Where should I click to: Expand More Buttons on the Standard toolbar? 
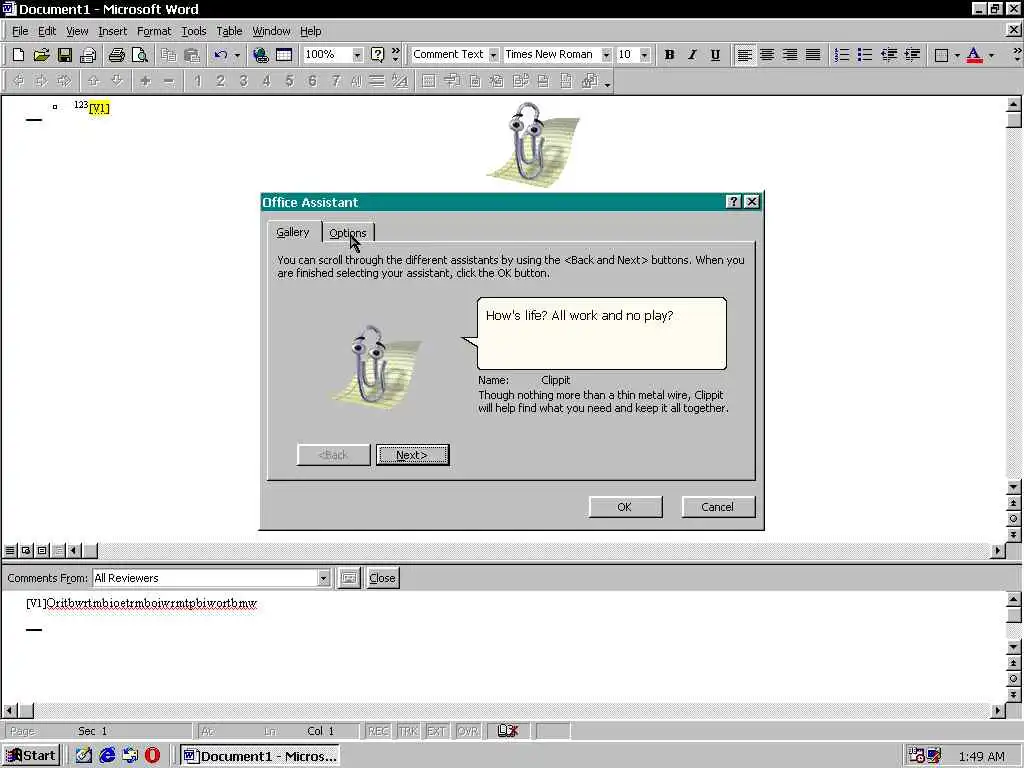pyautogui.click(x=395, y=55)
